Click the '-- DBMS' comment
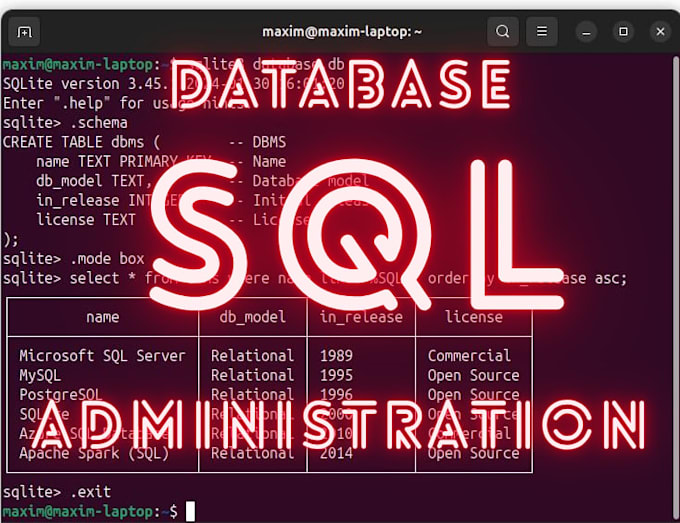Screen dimensions: 680x523 click(258, 142)
